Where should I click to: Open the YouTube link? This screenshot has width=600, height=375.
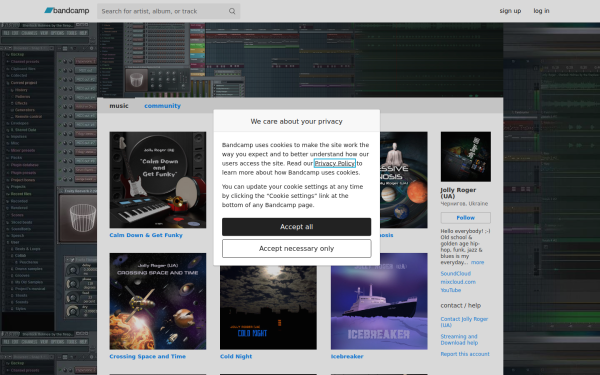click(x=450, y=290)
